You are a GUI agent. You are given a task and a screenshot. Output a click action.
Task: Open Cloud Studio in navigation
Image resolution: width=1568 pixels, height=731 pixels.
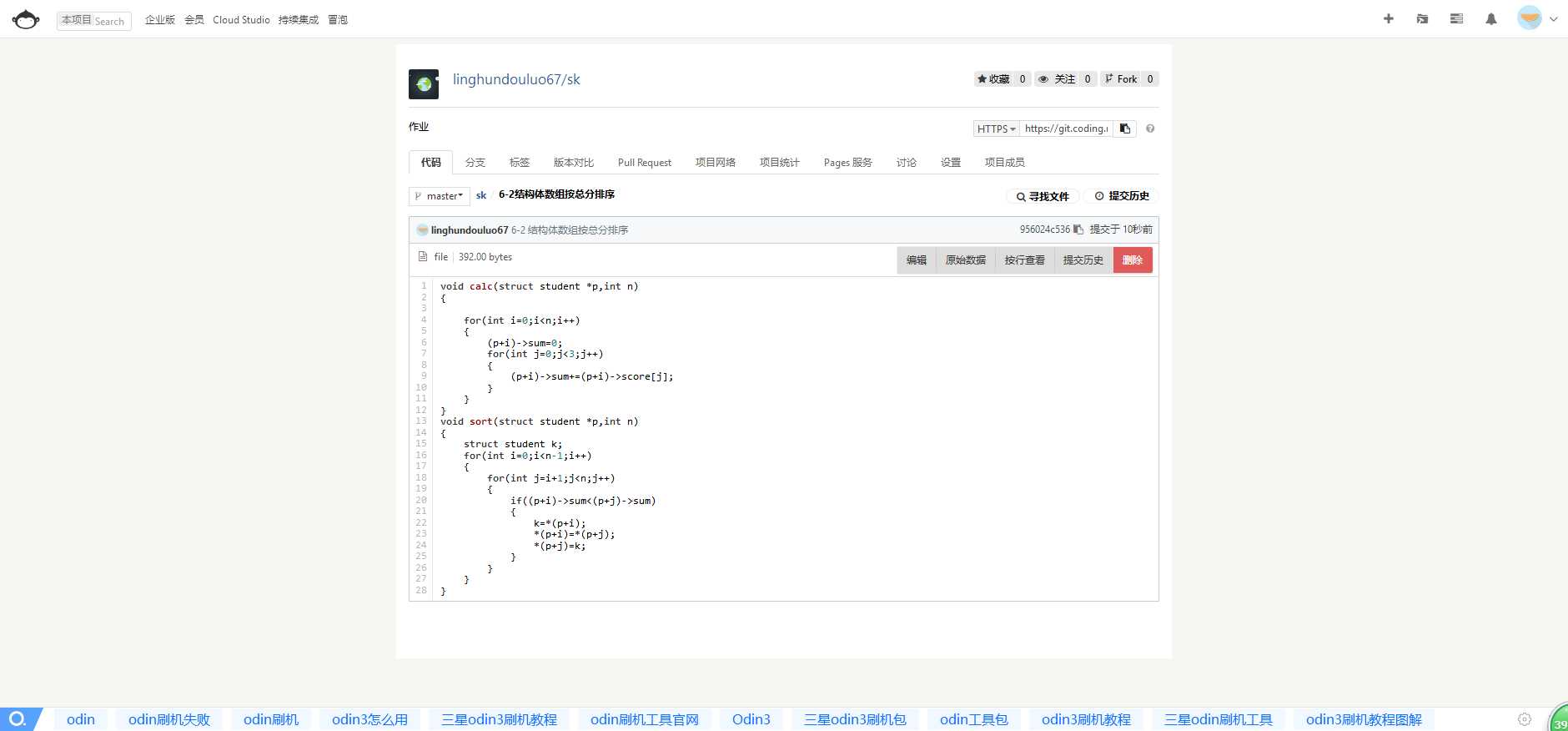(x=241, y=20)
